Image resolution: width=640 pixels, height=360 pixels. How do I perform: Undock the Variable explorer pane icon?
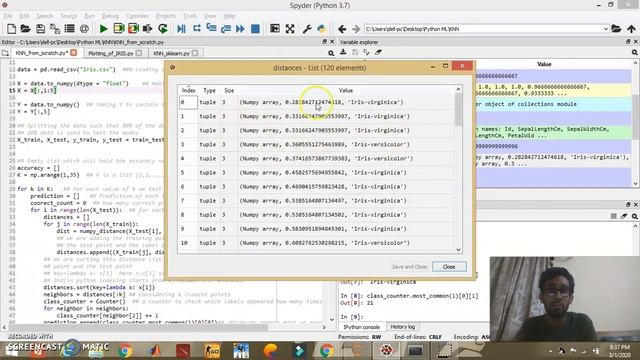(x=628, y=42)
